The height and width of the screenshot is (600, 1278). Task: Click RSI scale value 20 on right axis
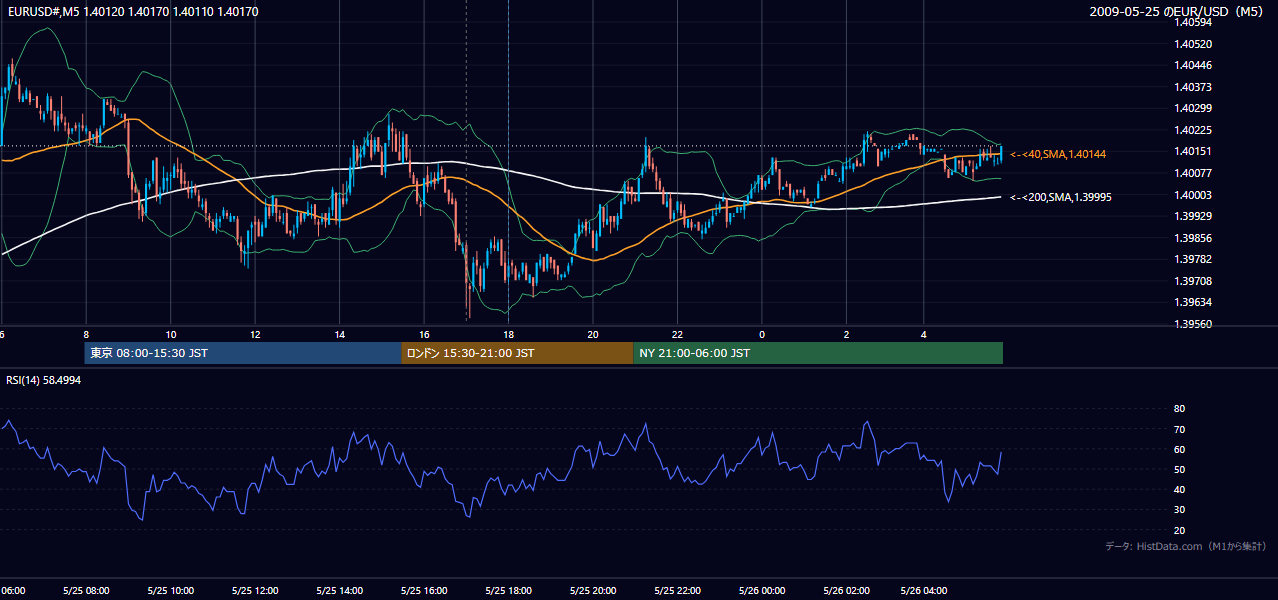(x=1179, y=530)
